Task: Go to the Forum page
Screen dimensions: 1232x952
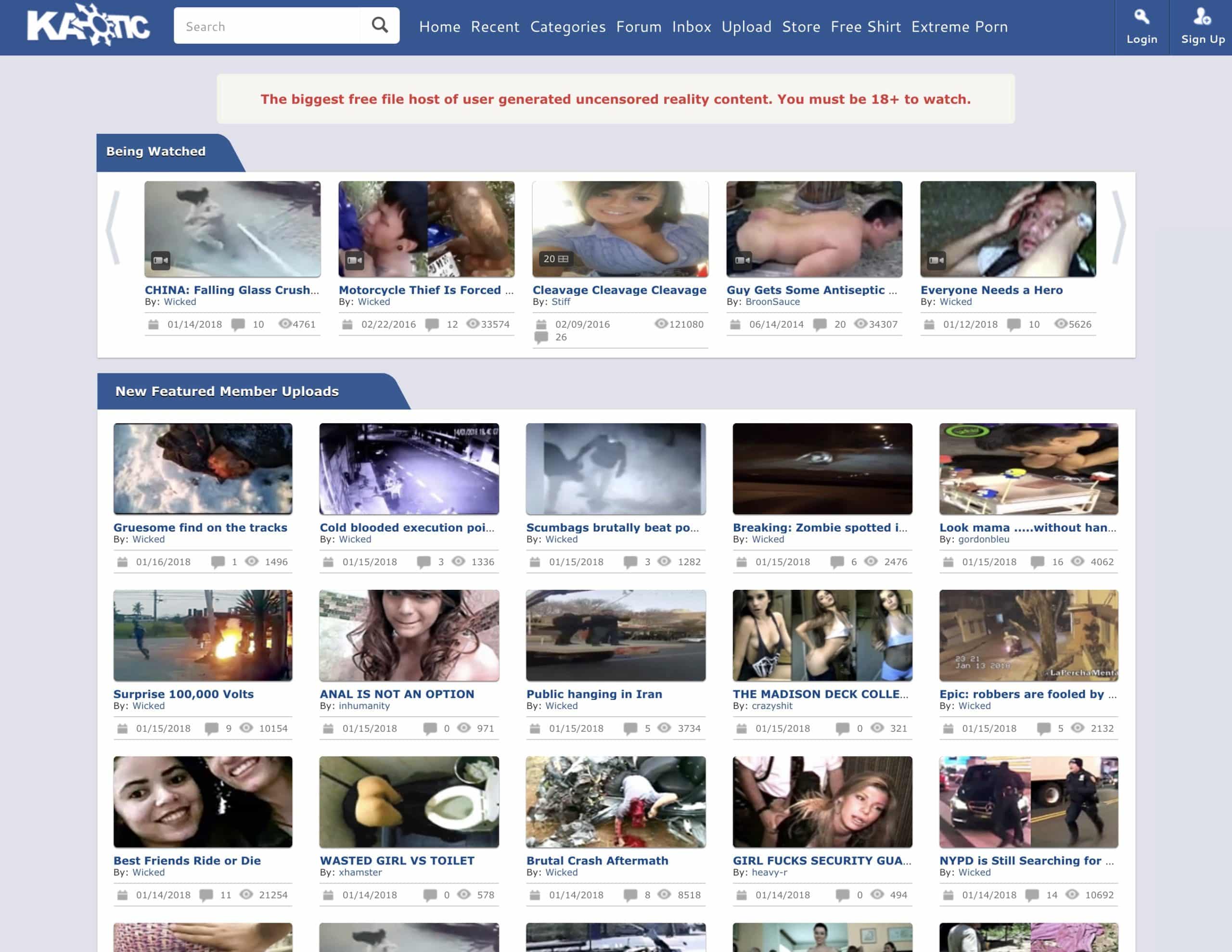Action: [639, 26]
